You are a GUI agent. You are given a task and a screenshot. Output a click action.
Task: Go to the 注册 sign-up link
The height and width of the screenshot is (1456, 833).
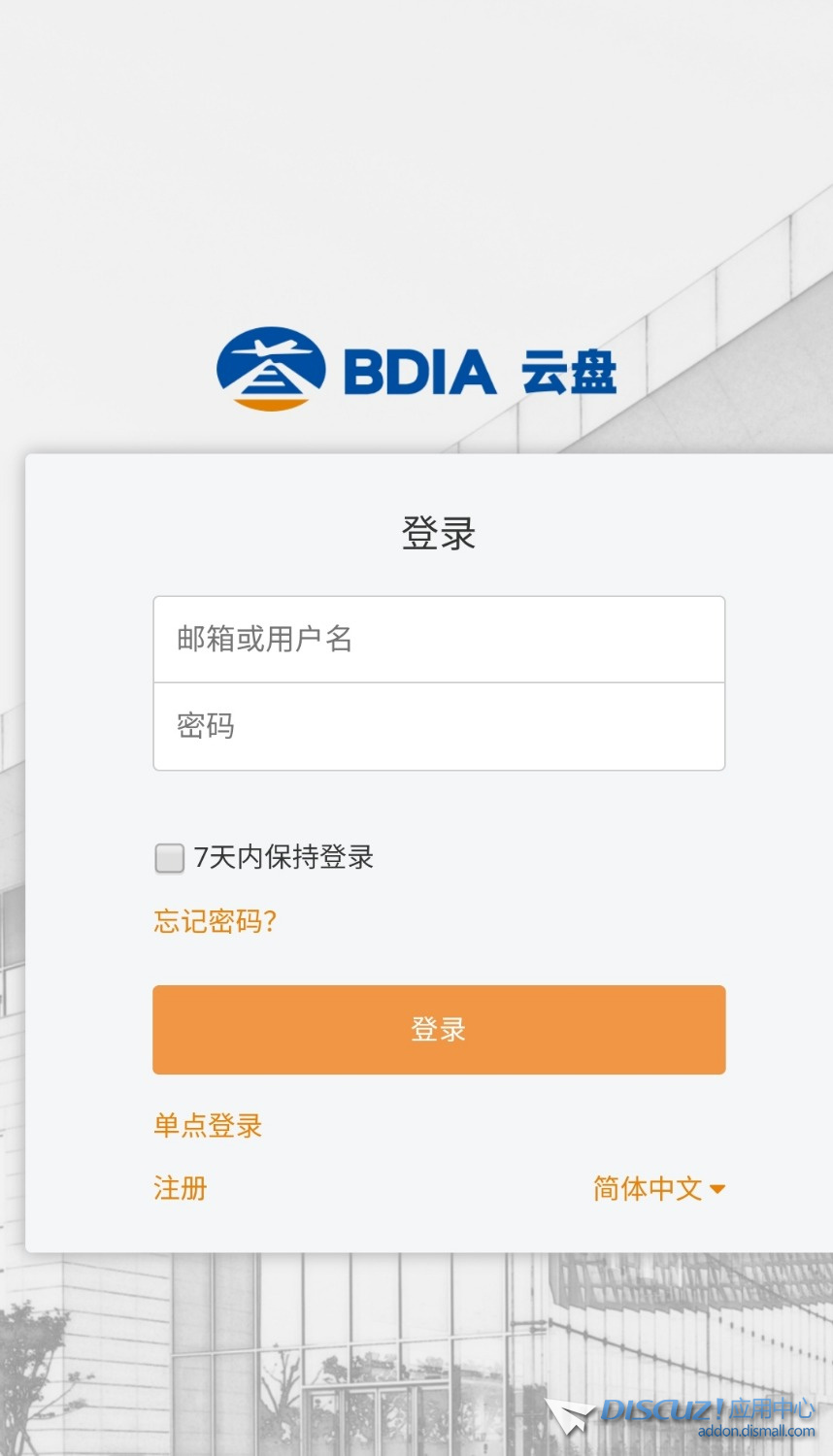pyautogui.click(x=181, y=1188)
